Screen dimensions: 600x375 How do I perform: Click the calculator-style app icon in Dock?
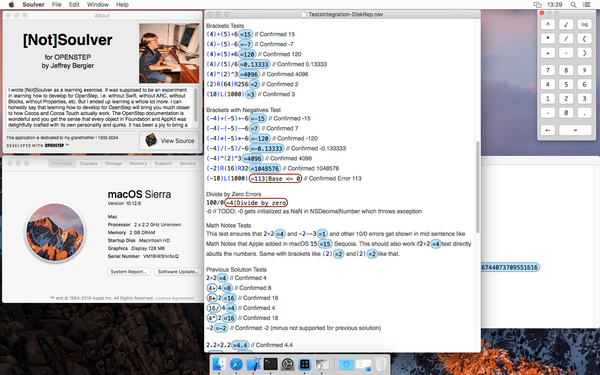pyautogui.click(x=305, y=364)
